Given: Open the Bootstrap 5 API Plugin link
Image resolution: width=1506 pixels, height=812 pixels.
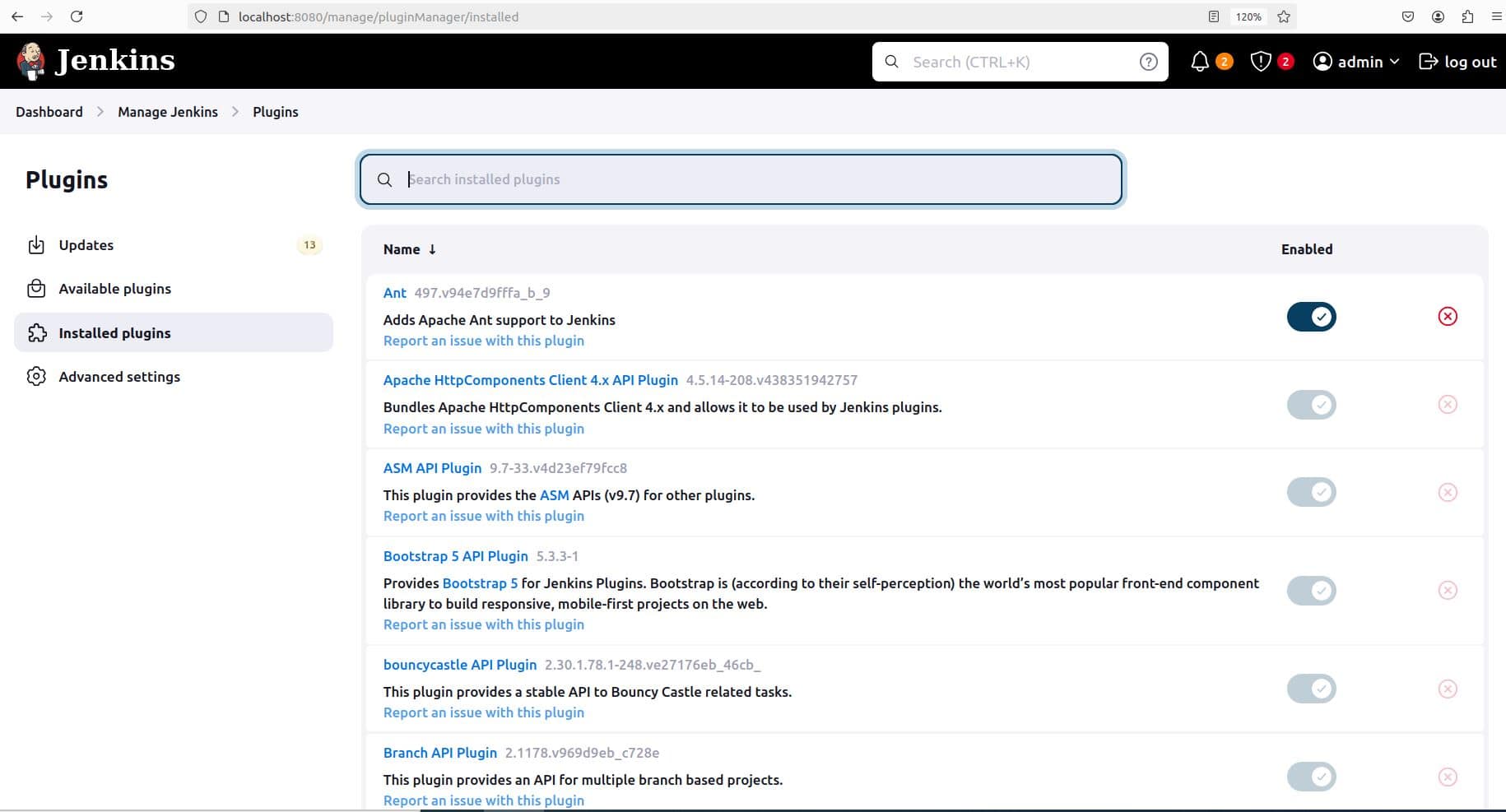Looking at the screenshot, I should tap(456, 556).
